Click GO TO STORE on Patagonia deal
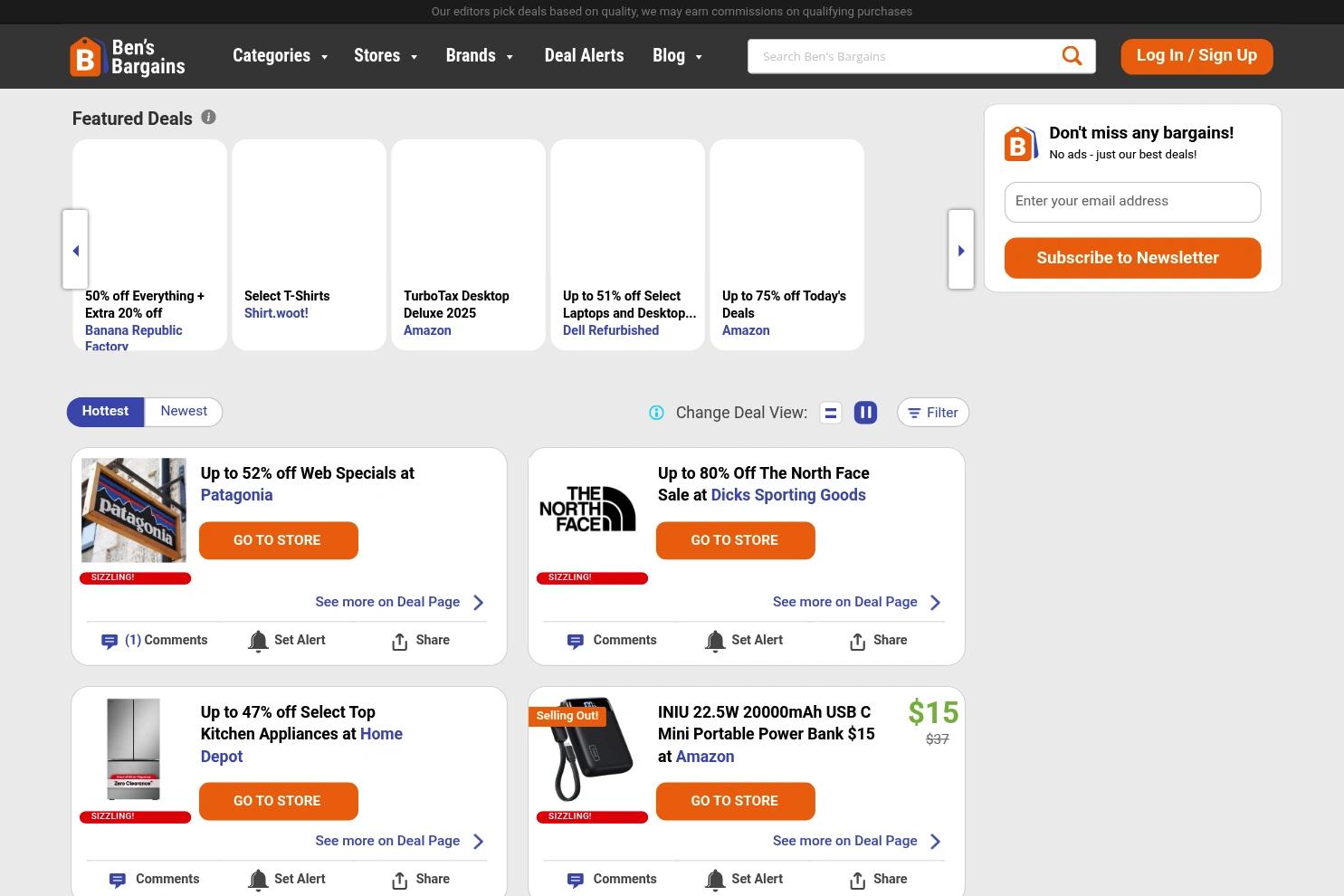 278,540
